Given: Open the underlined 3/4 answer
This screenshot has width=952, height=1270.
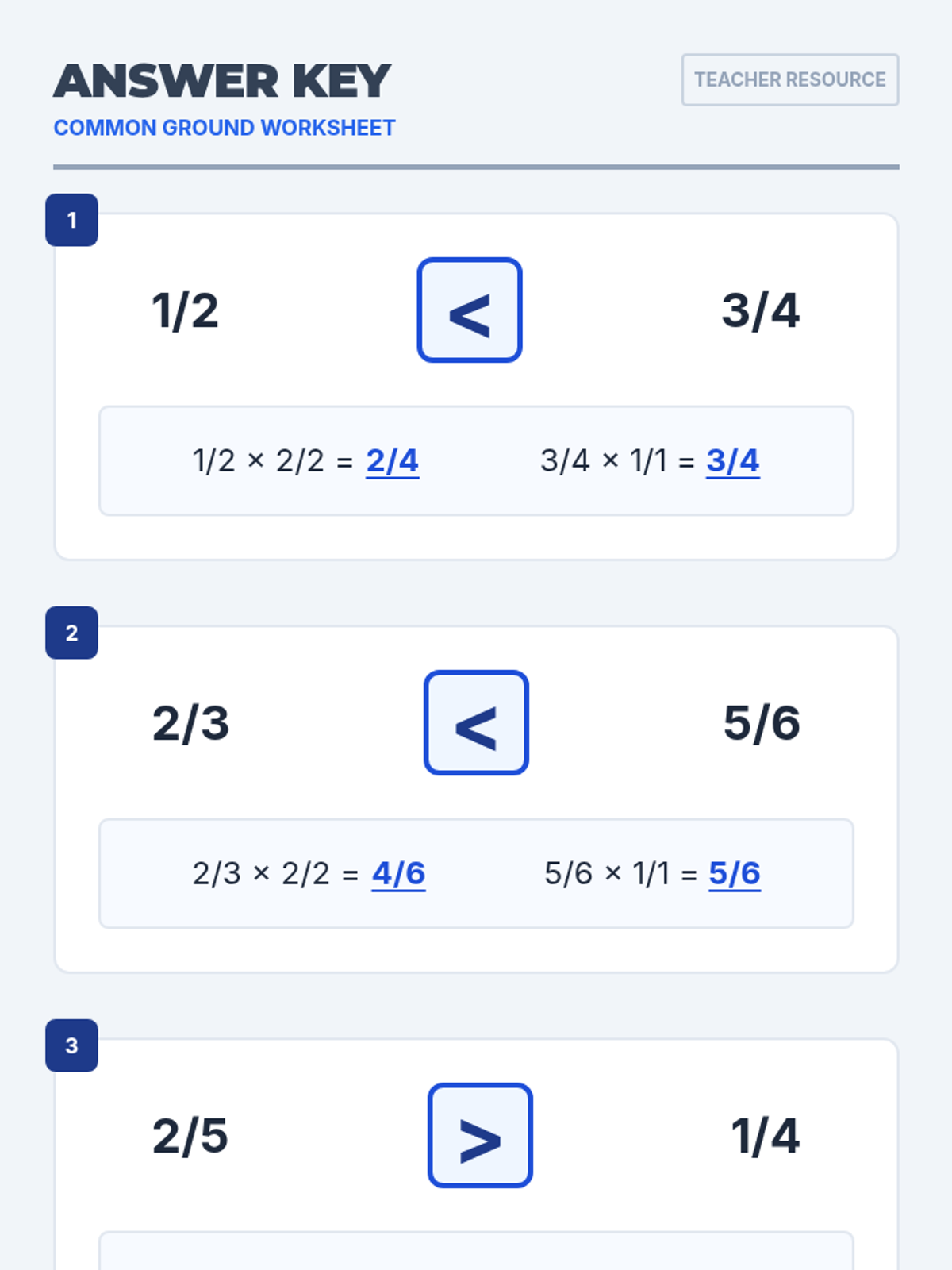Looking at the screenshot, I should pyautogui.click(x=732, y=460).
